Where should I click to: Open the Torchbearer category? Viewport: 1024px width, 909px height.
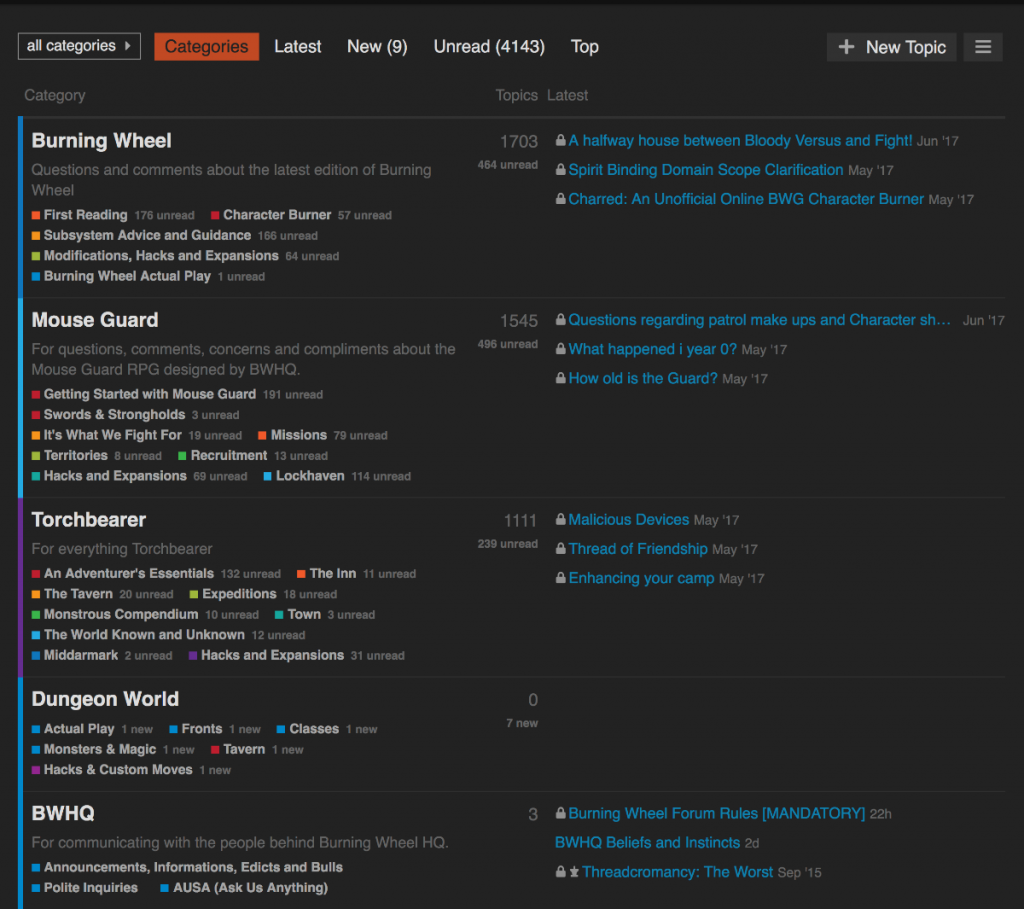(89, 519)
